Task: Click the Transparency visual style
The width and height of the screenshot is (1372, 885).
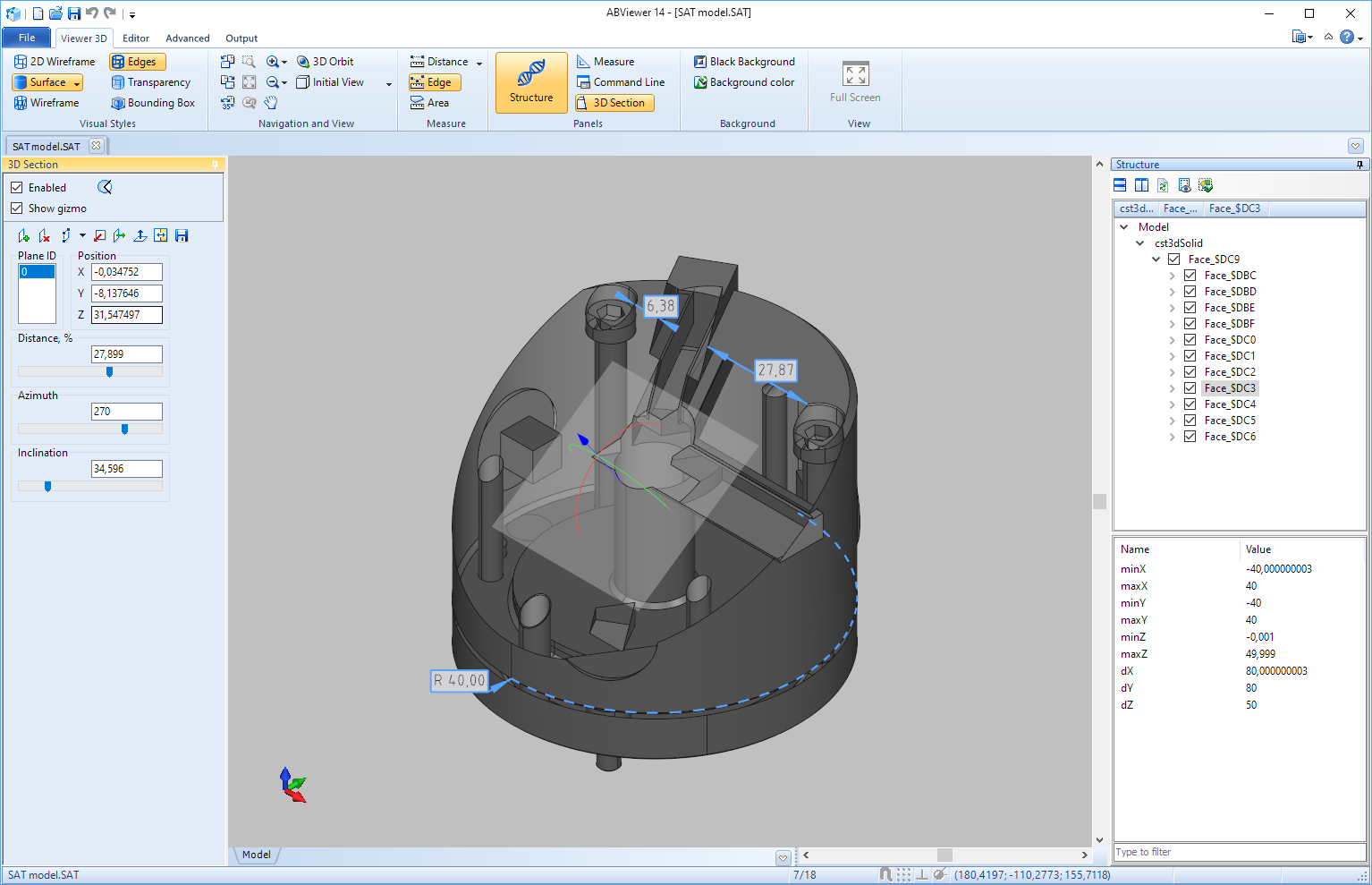Action: (x=150, y=82)
